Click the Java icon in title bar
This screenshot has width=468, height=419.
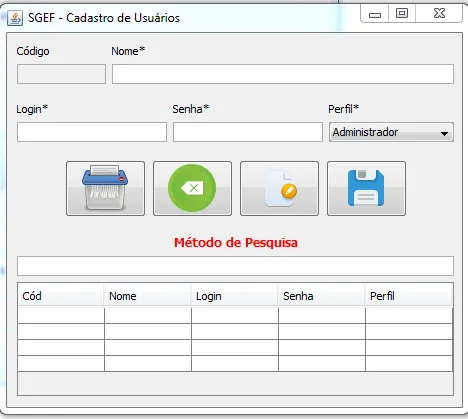[x=15, y=18]
